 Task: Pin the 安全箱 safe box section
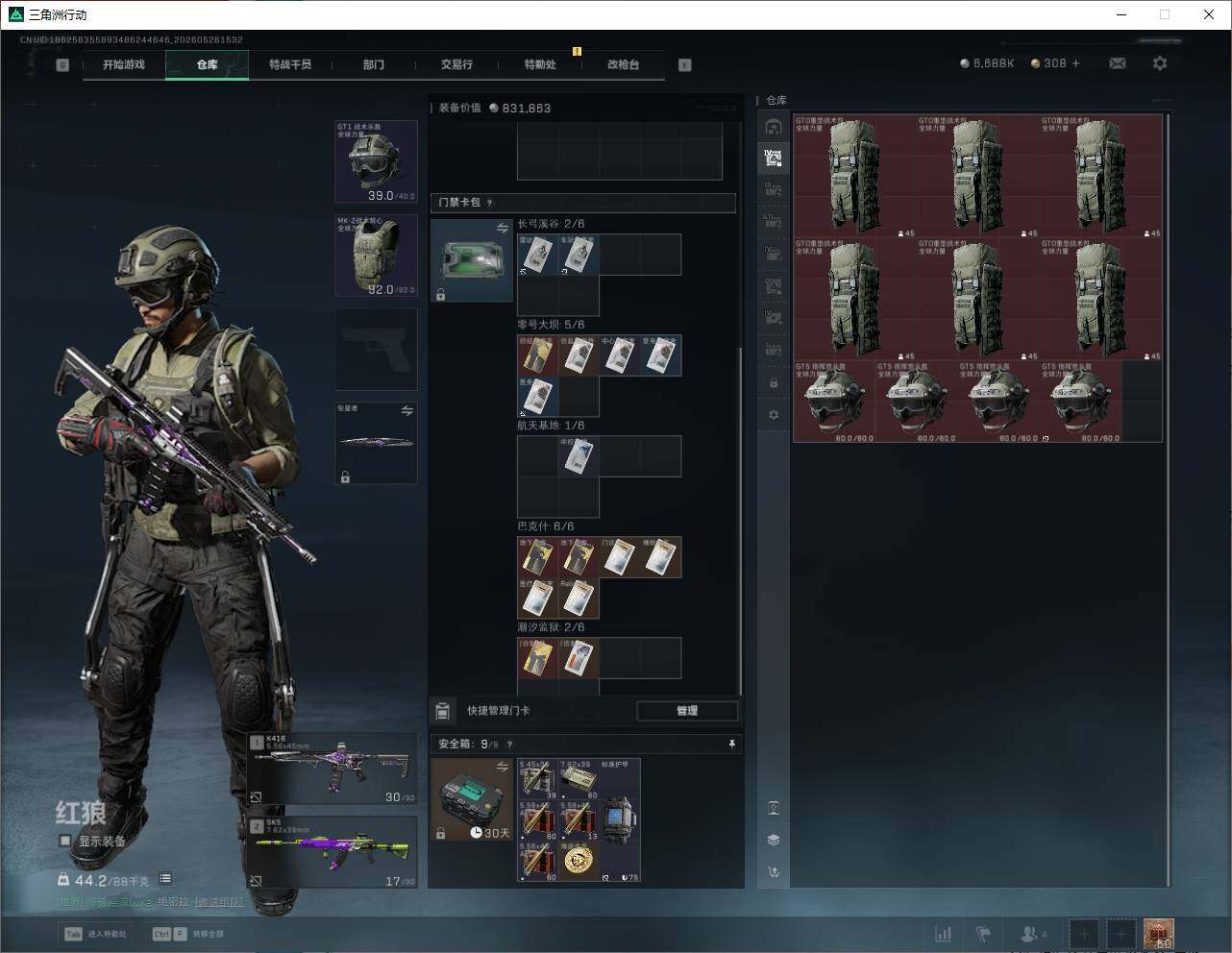point(731,744)
